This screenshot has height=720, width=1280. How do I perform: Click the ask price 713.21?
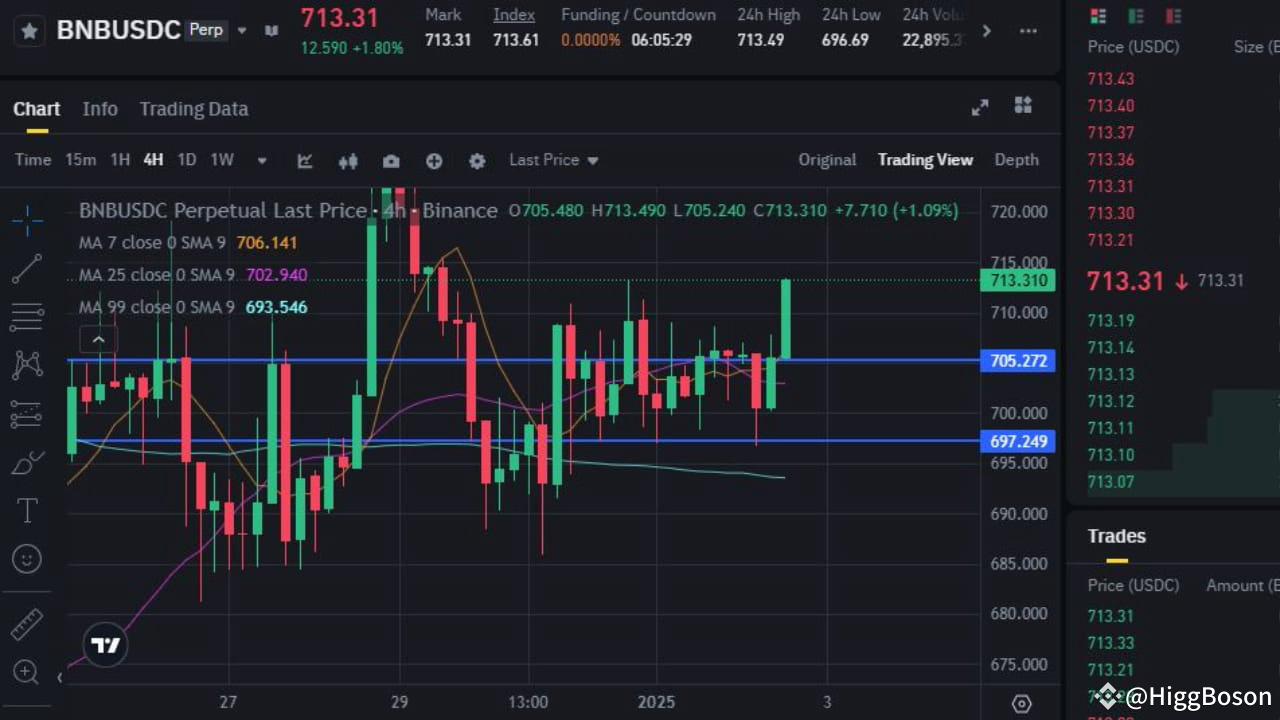tap(1111, 240)
